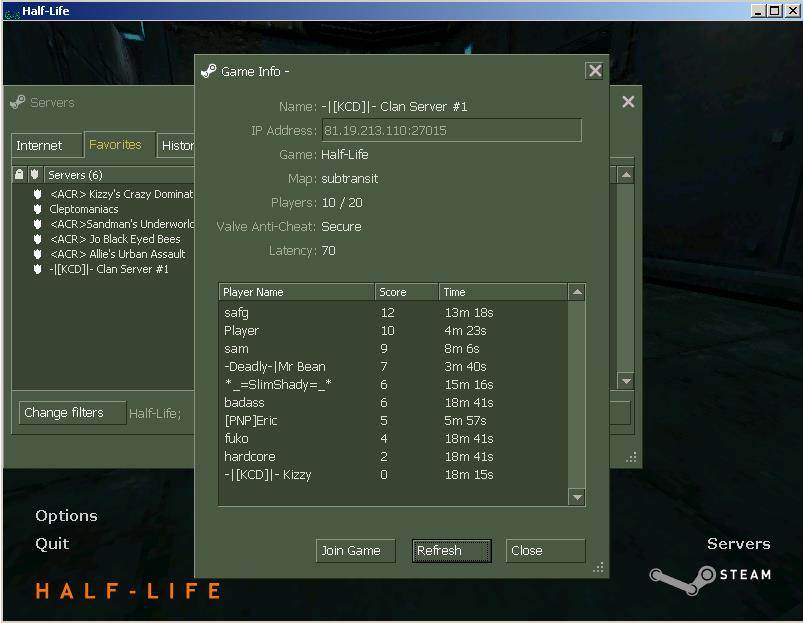Image resolution: width=803 pixels, height=623 pixels.
Task: Select player *_=SlimShady=_*
Action: pos(393,384)
